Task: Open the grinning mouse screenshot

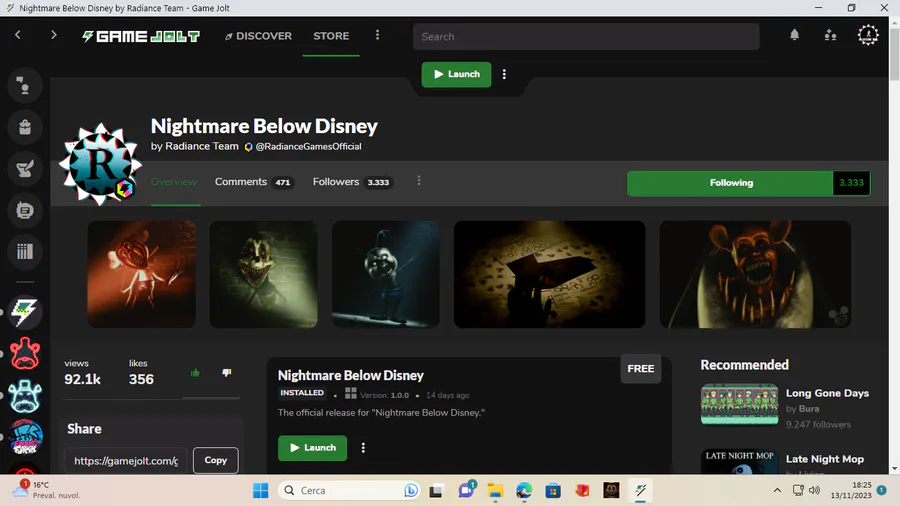Action: tap(263, 274)
